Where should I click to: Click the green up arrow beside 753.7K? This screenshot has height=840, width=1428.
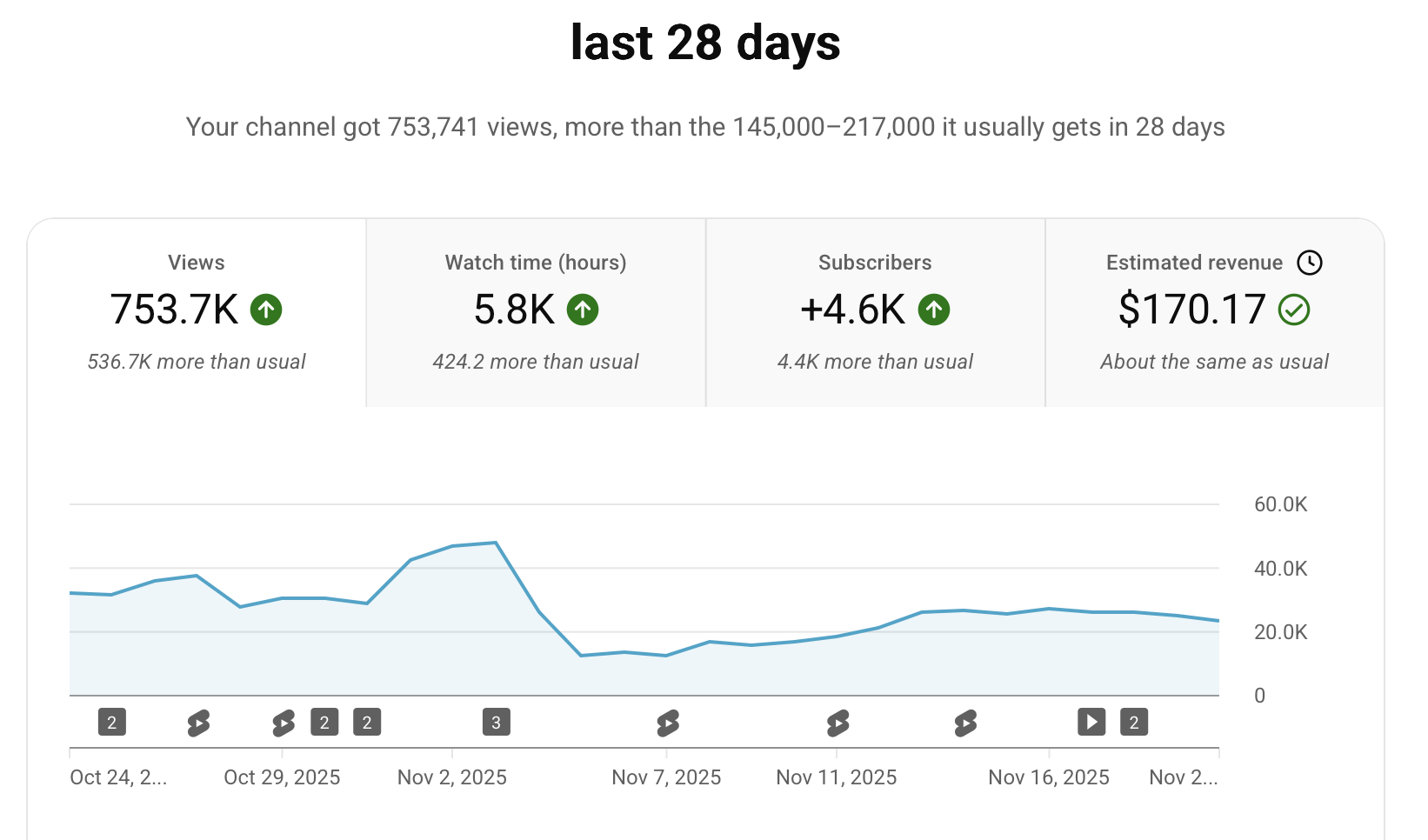click(266, 310)
